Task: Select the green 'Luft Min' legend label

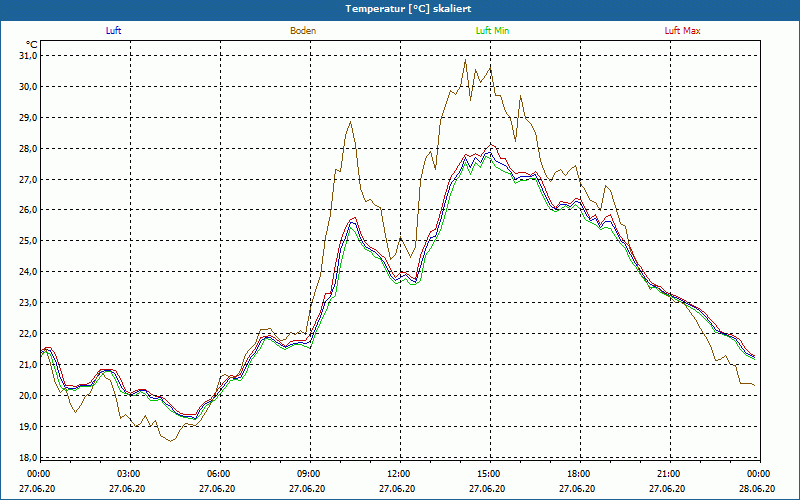Action: click(x=492, y=31)
